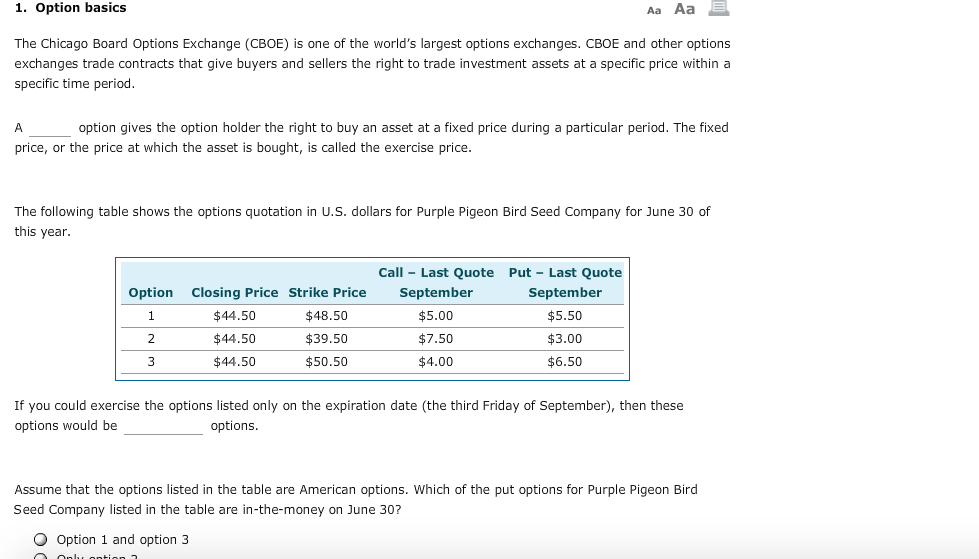
Task: Click the 'Closing Price' column header
Action: [x=235, y=292]
